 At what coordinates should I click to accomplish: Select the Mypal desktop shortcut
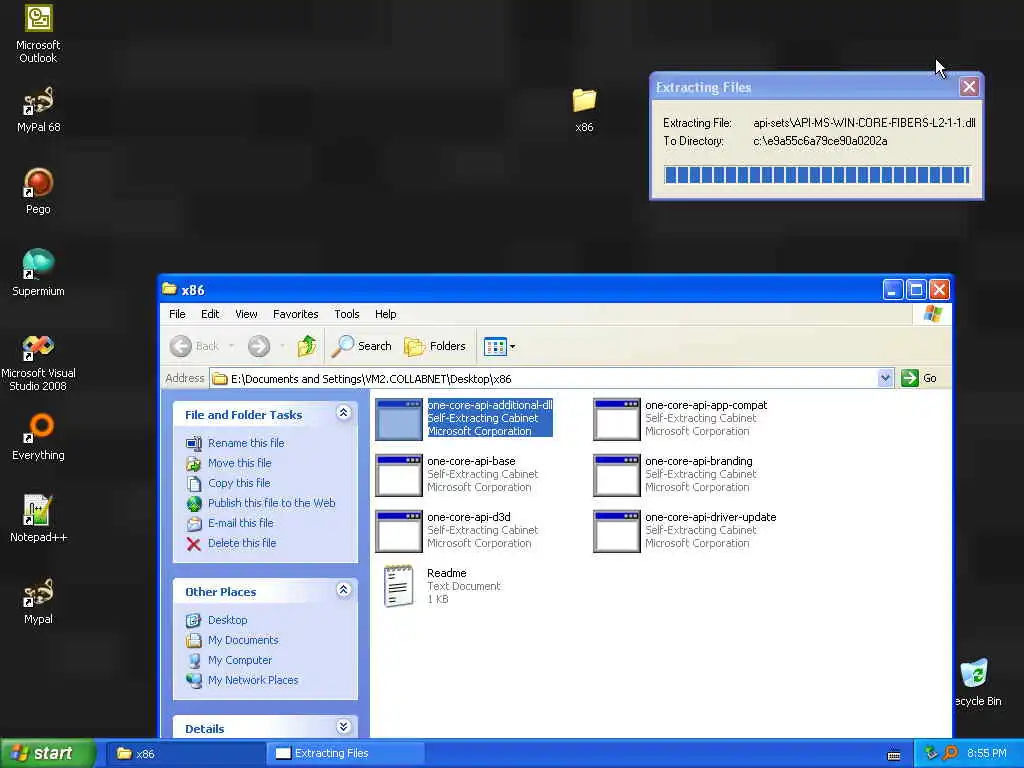(38, 601)
